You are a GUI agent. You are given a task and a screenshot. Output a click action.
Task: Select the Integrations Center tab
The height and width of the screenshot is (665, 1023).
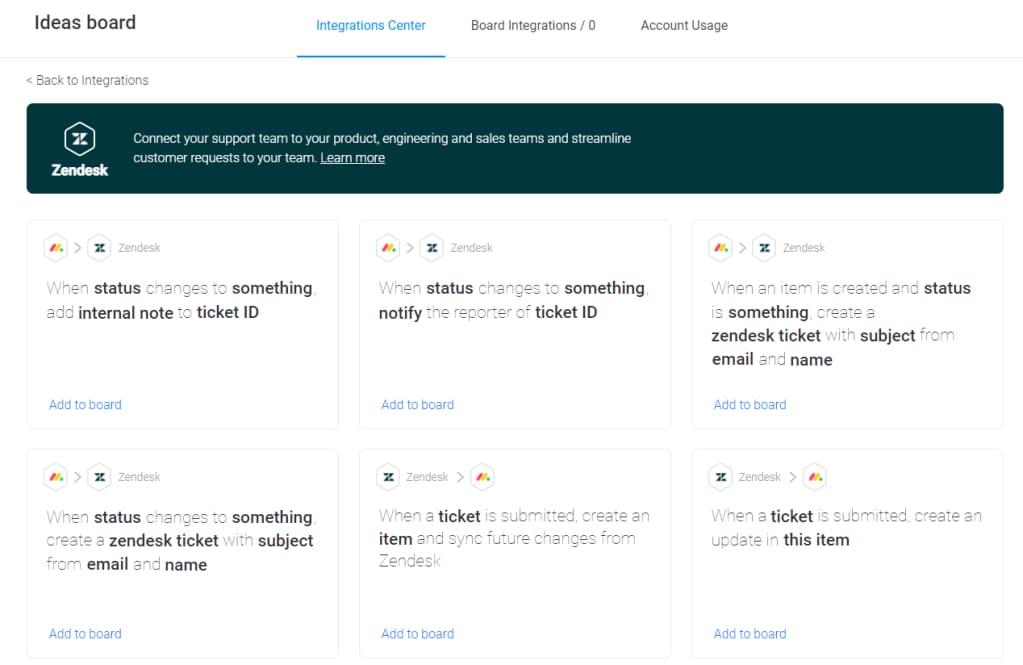pyautogui.click(x=370, y=25)
